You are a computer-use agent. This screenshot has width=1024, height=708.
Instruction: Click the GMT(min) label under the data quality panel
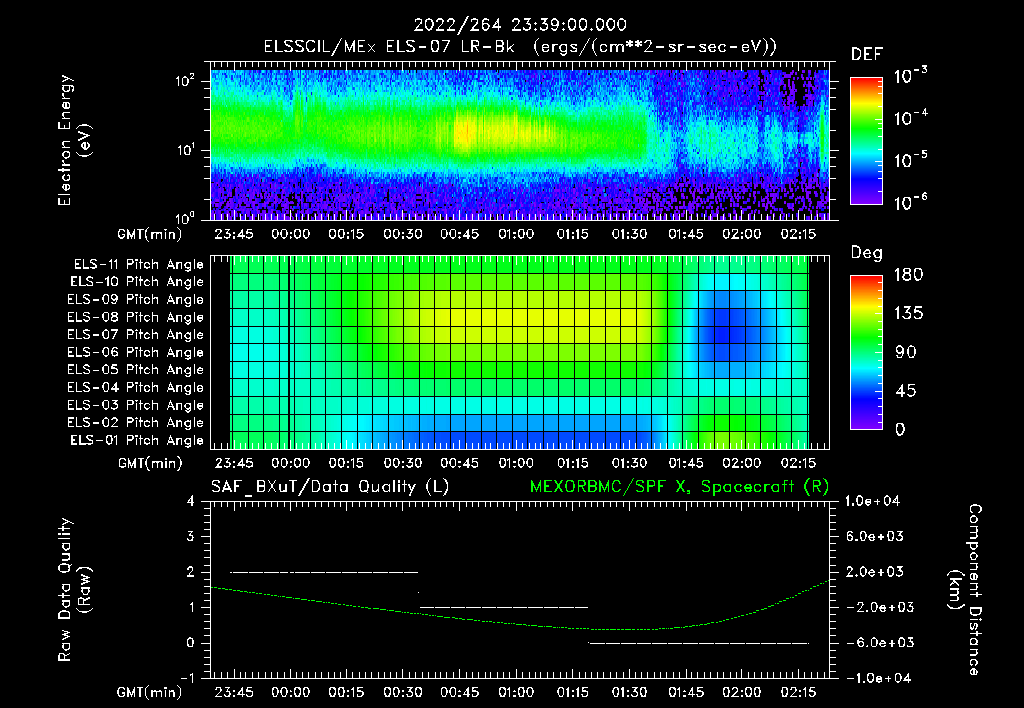[150, 692]
